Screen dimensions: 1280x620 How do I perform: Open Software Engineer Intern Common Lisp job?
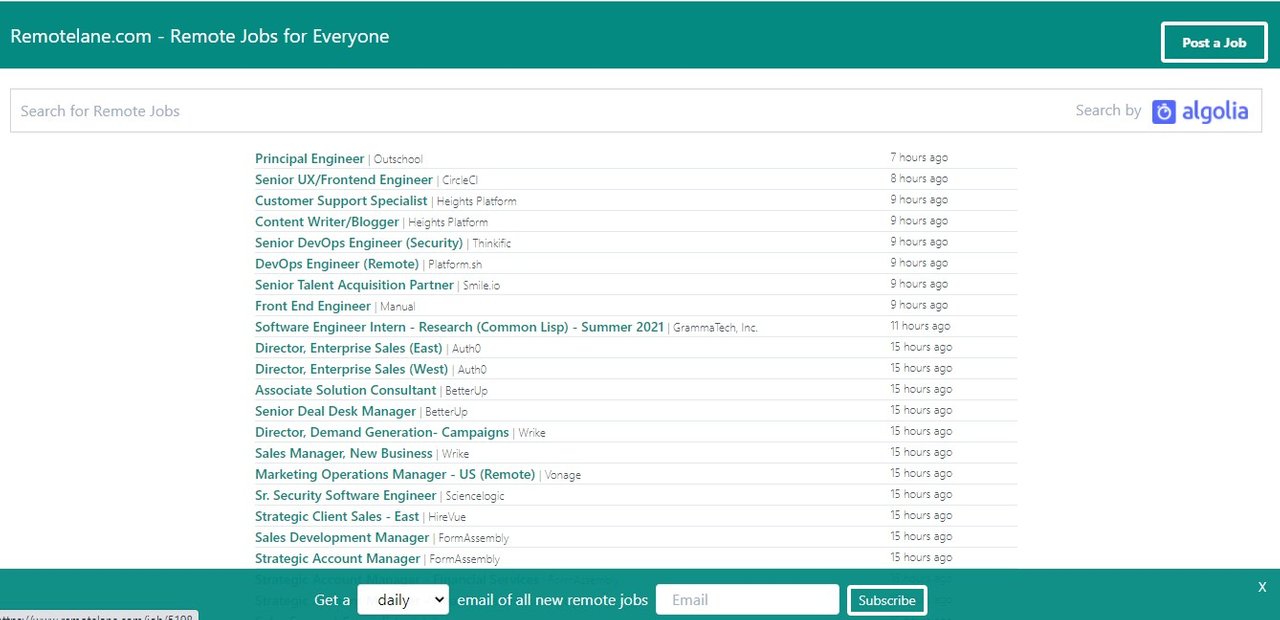459,327
